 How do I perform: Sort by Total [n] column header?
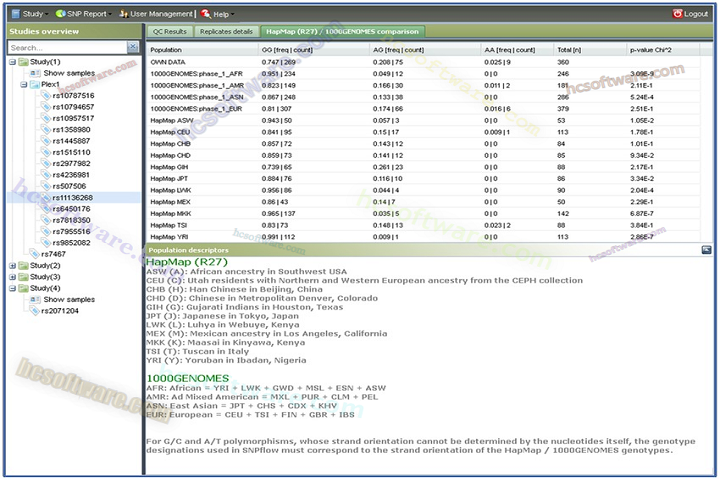coord(590,50)
